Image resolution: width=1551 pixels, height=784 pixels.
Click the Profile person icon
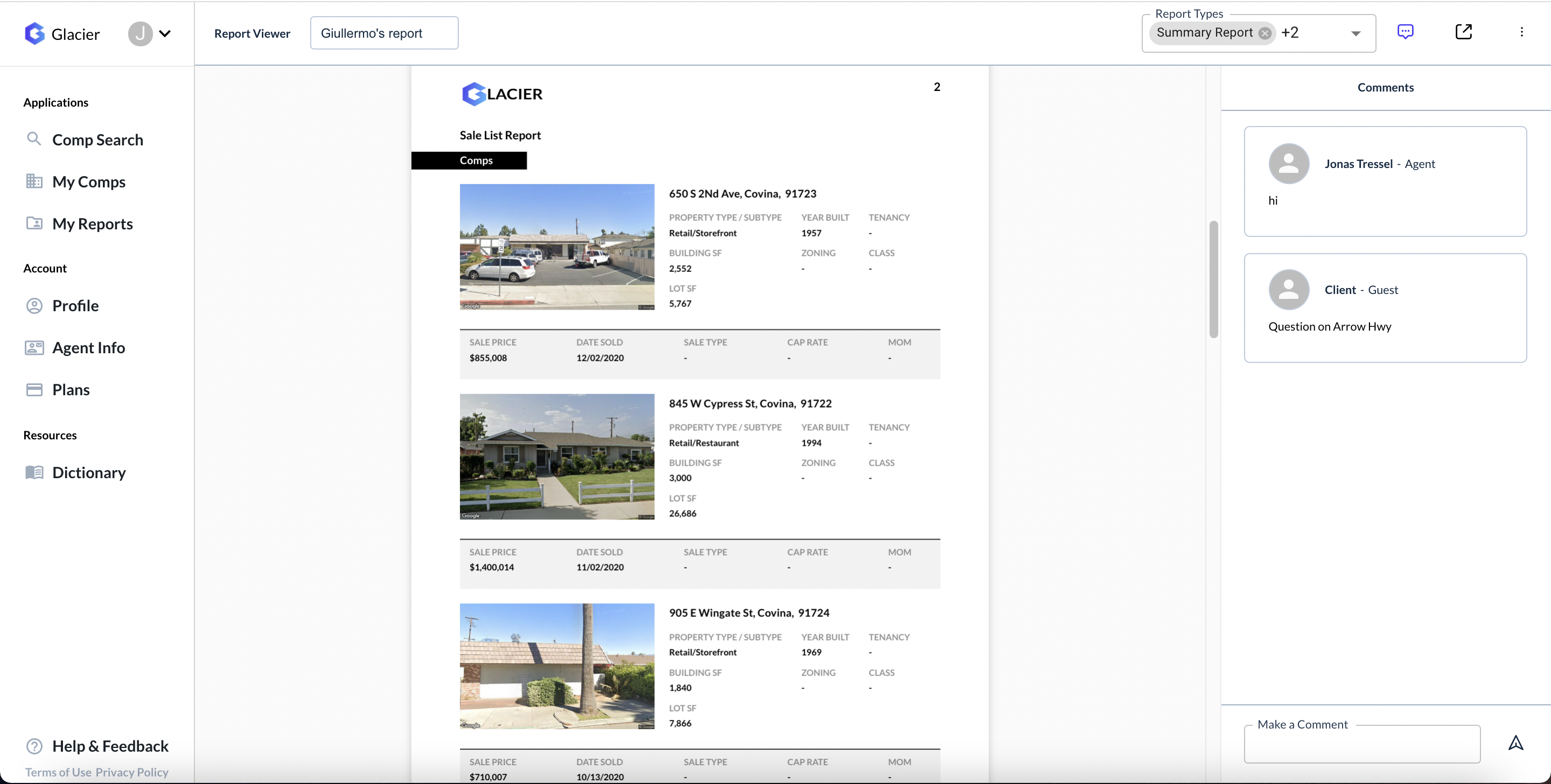click(34, 305)
